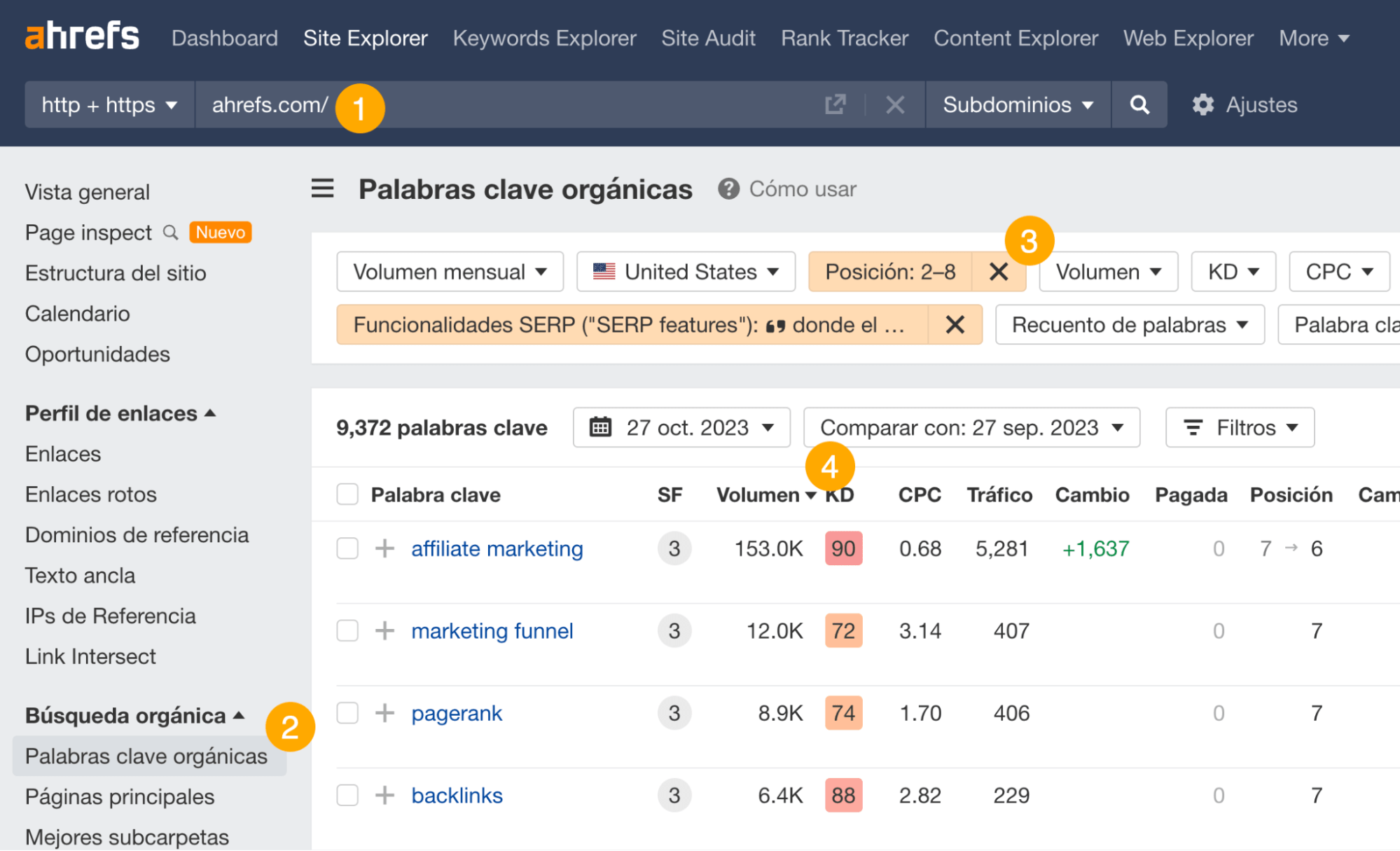Check the pagerank row checkbox
Screen dimensions: 1400x851
[x=347, y=713]
